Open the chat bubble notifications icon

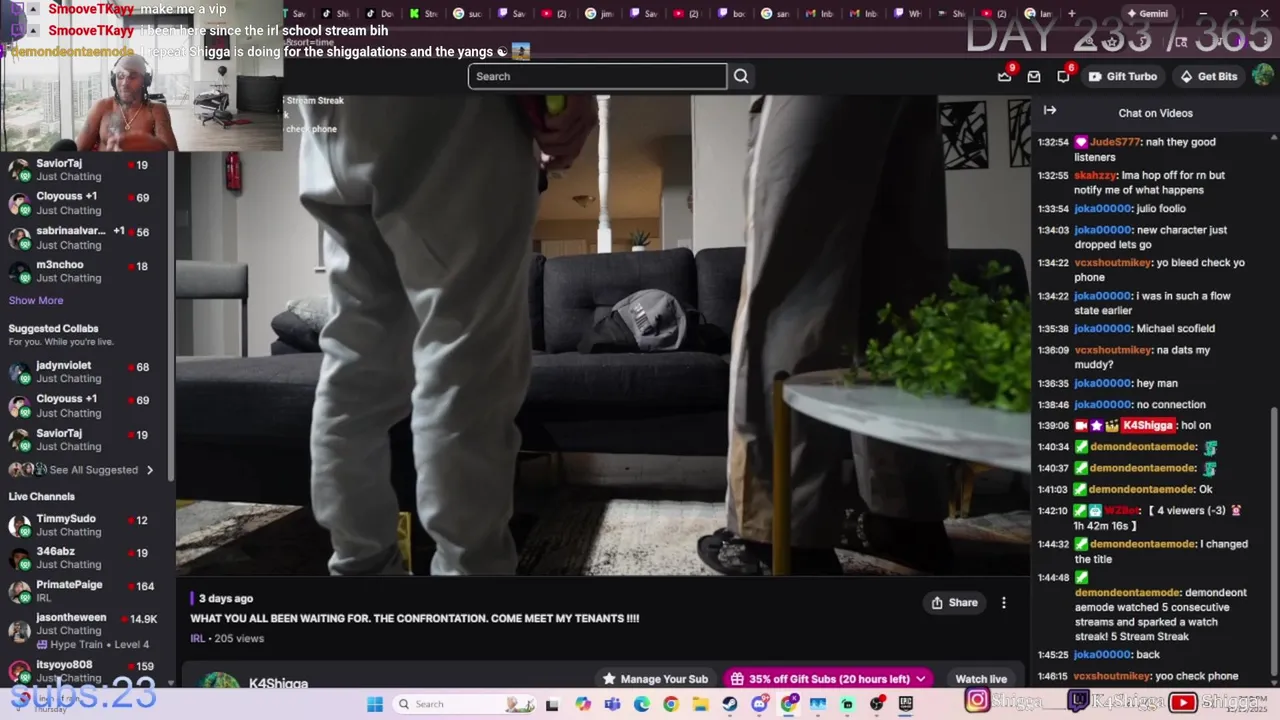(x=1063, y=76)
